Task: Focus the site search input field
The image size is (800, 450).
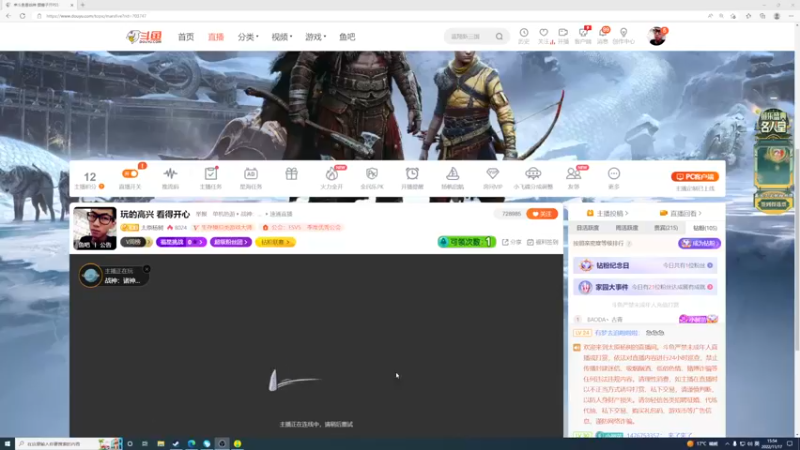Action: (469, 37)
